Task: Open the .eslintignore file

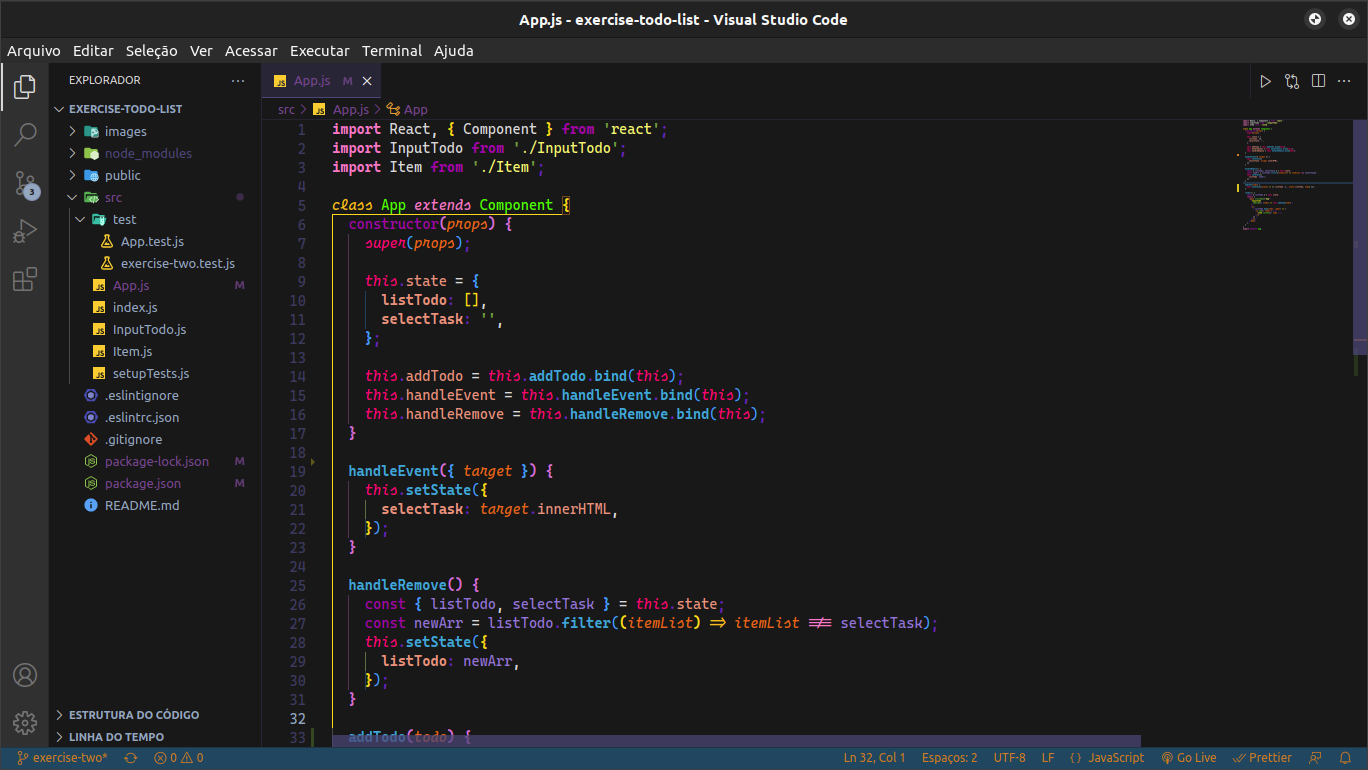Action: click(x=153, y=395)
